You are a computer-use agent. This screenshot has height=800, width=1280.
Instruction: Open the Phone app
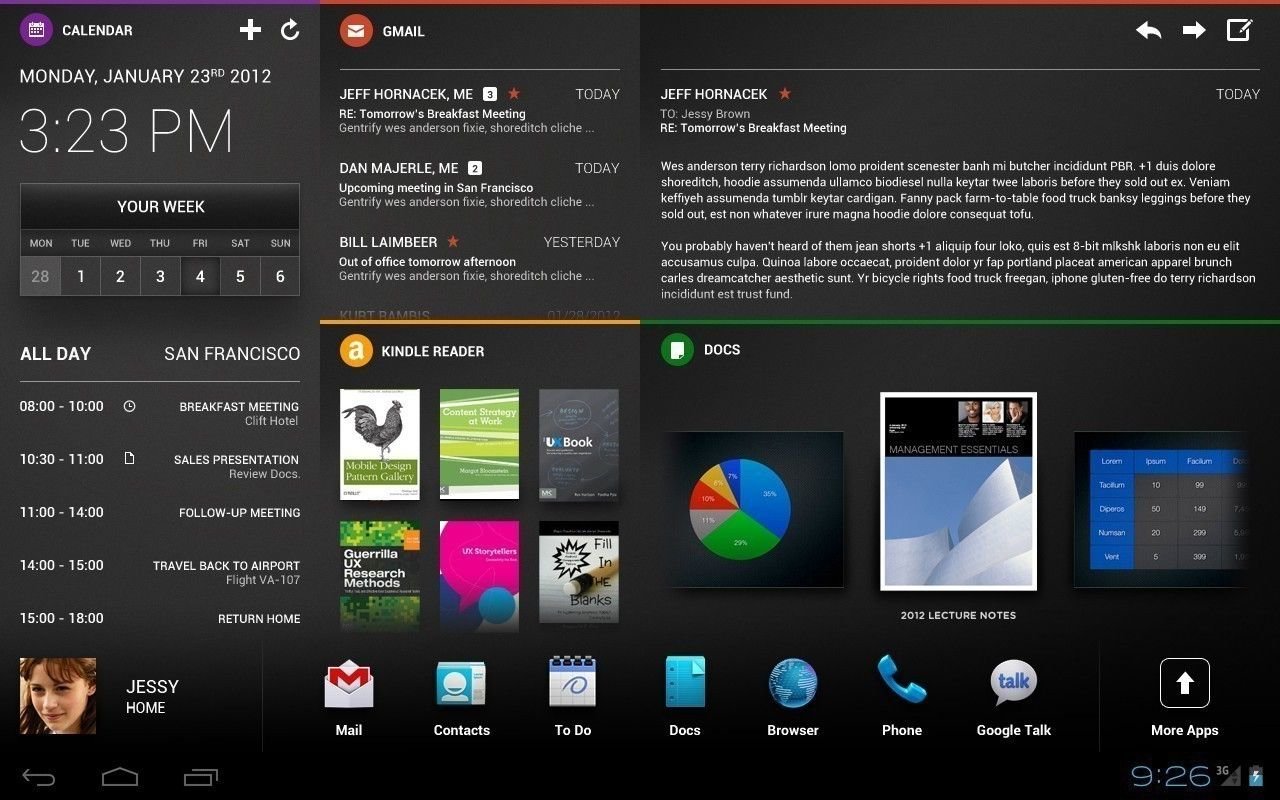tap(902, 698)
